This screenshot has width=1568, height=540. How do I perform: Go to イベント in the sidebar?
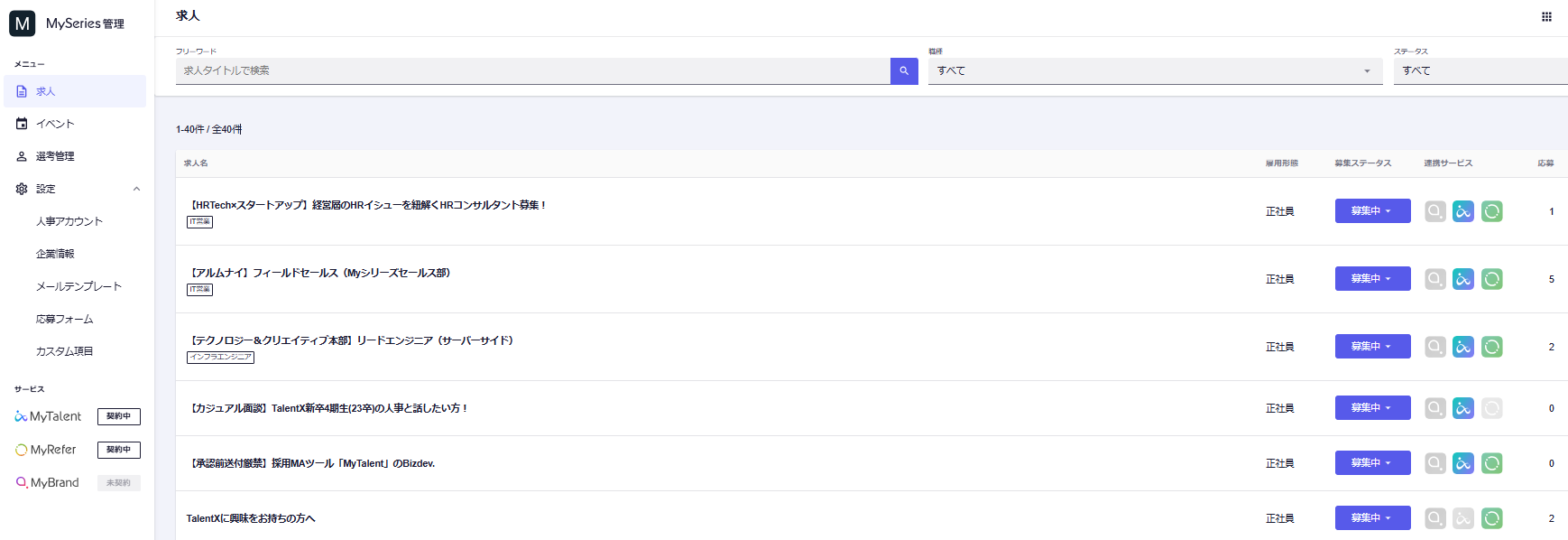point(55,124)
